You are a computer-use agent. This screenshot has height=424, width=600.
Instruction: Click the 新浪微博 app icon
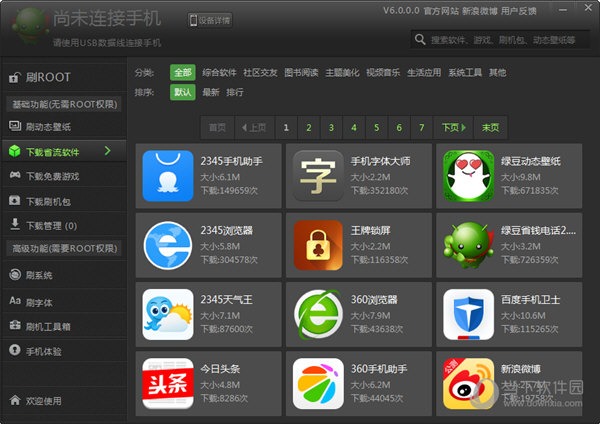click(468, 383)
